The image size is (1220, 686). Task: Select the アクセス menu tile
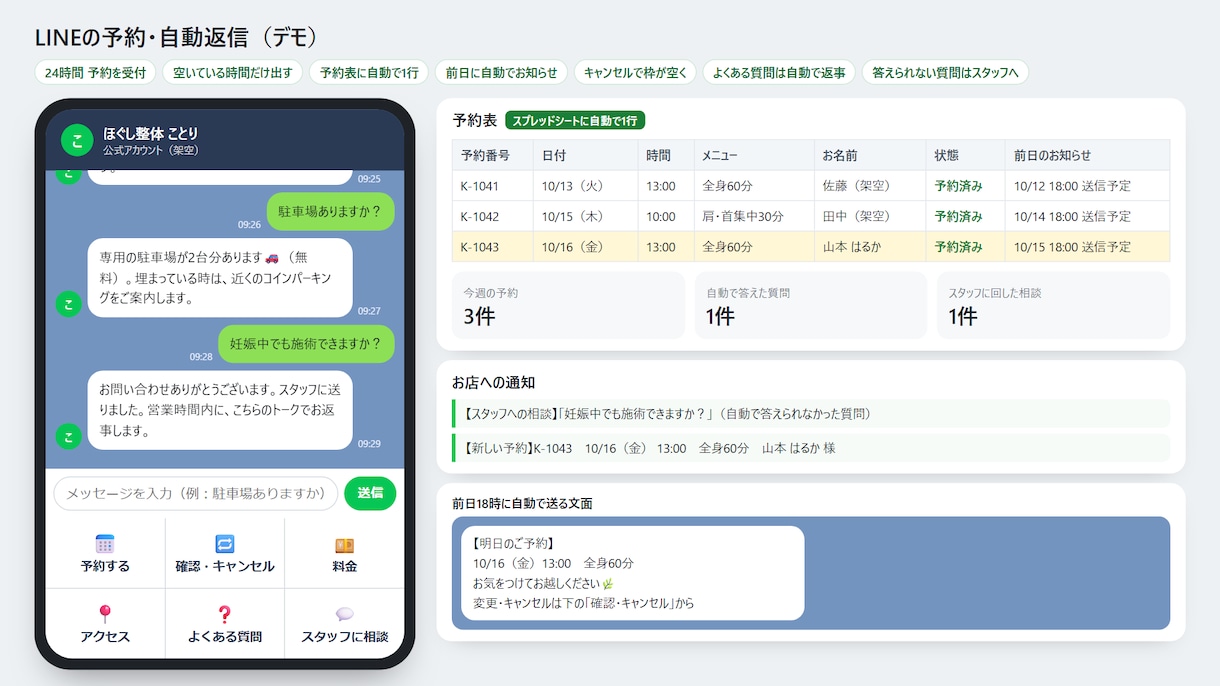point(105,623)
